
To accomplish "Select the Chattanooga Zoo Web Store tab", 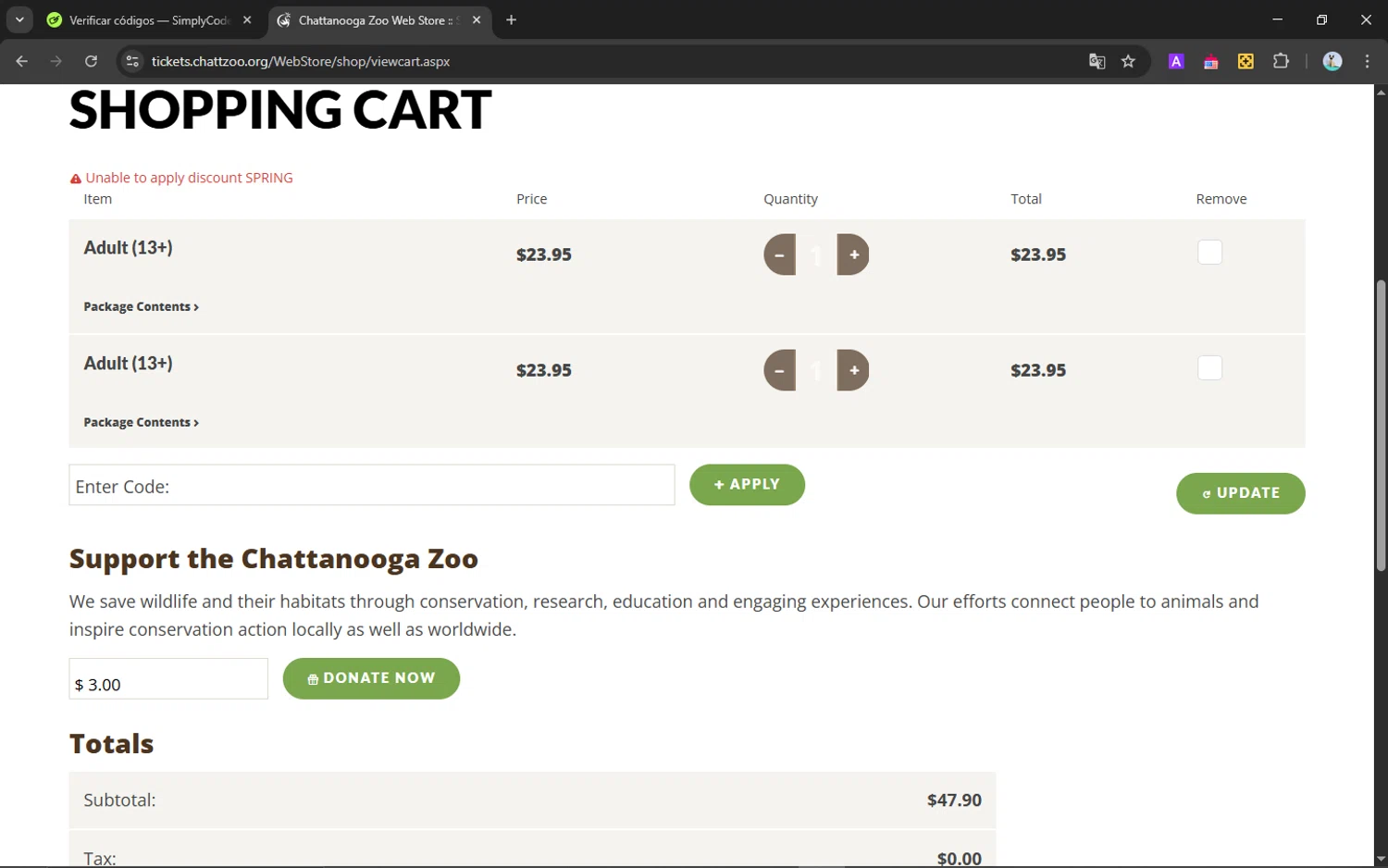I will click(381, 19).
